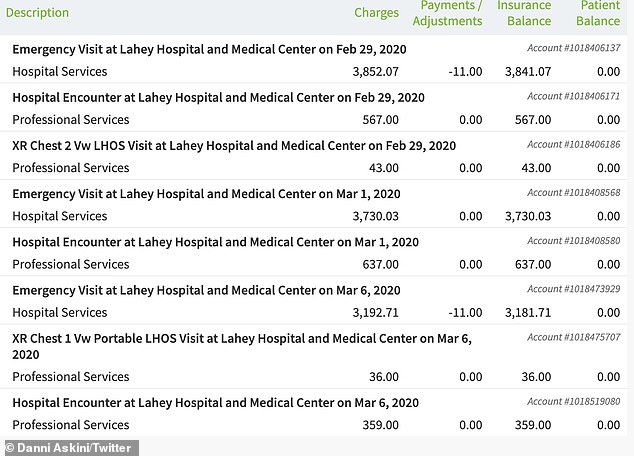634x456 pixels.
Task: Select the Emergency Visit on Mar 1, 2020 entry
Action: pyautogui.click(x=206, y=193)
